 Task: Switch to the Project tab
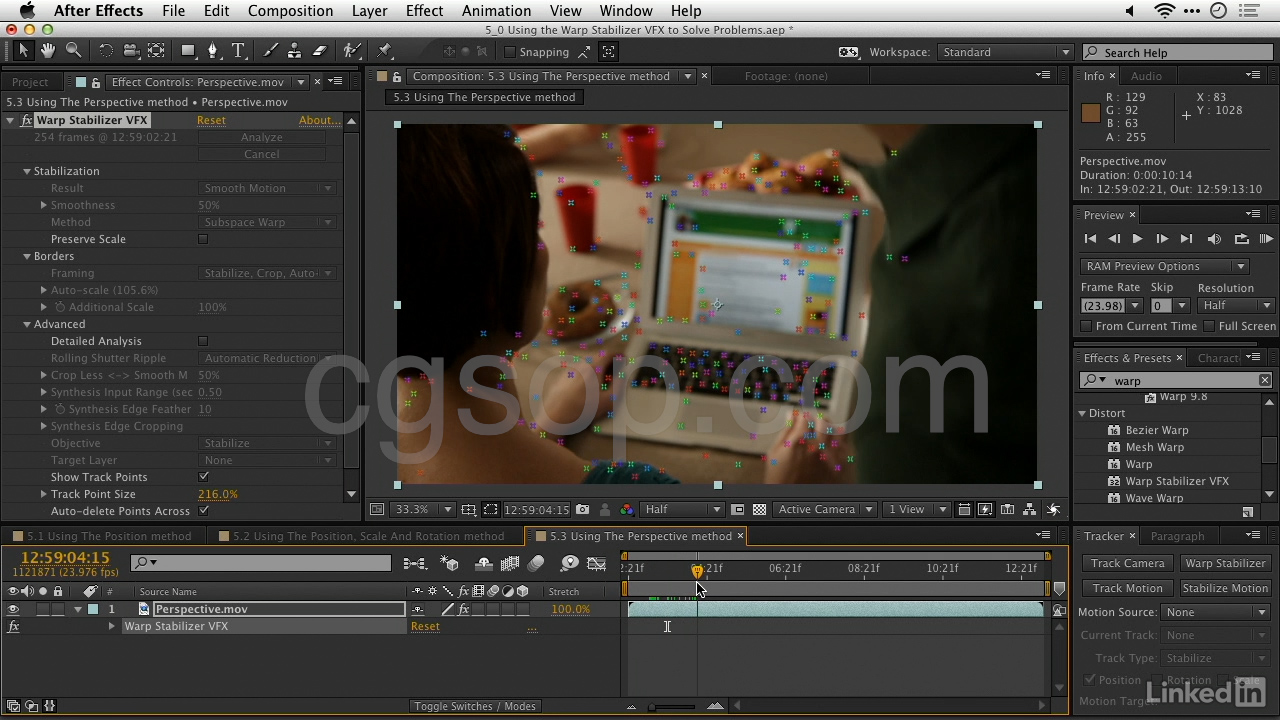coord(30,82)
